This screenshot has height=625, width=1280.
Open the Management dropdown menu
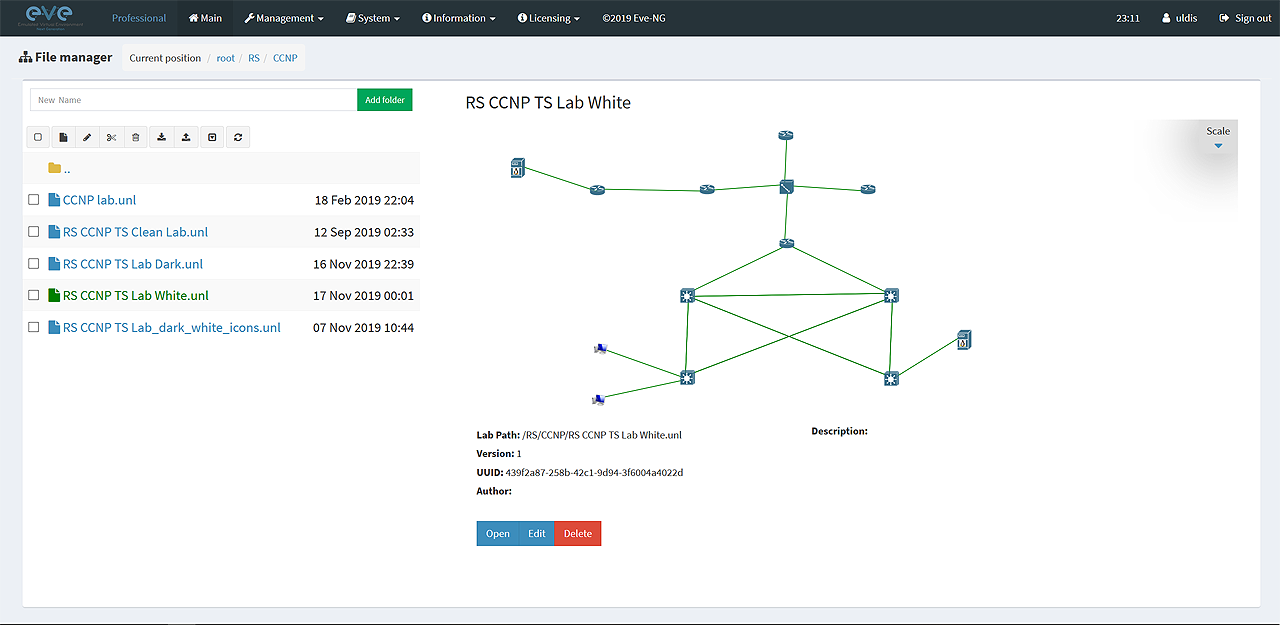pos(284,18)
